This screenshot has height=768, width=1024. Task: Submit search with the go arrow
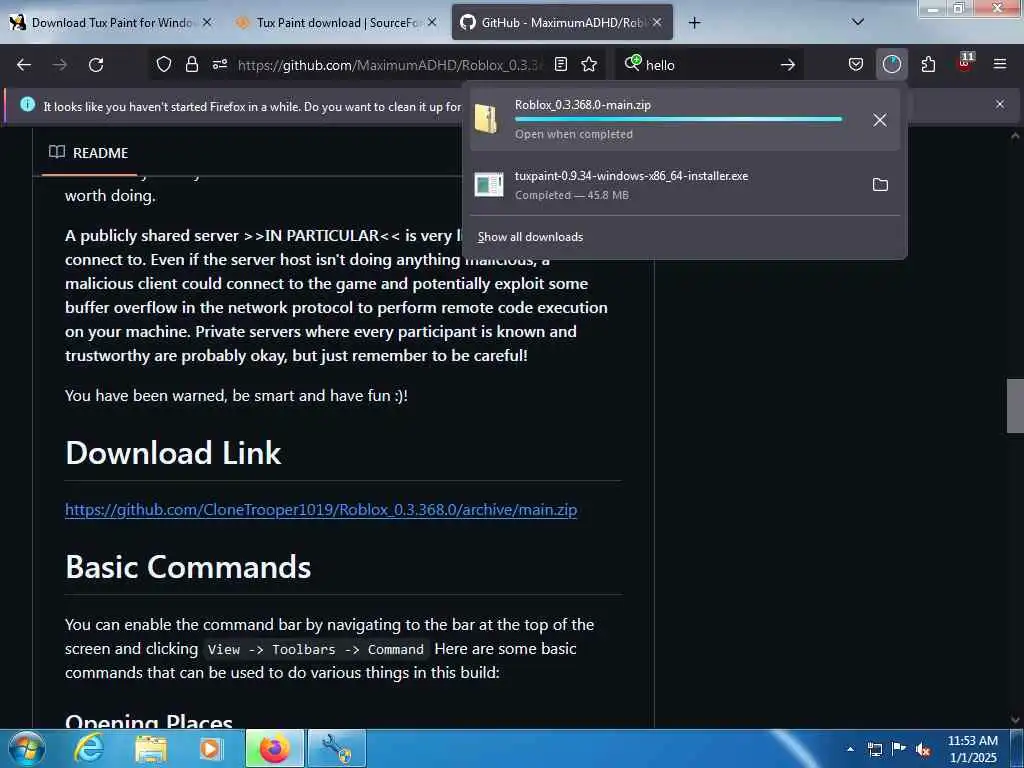tap(788, 65)
